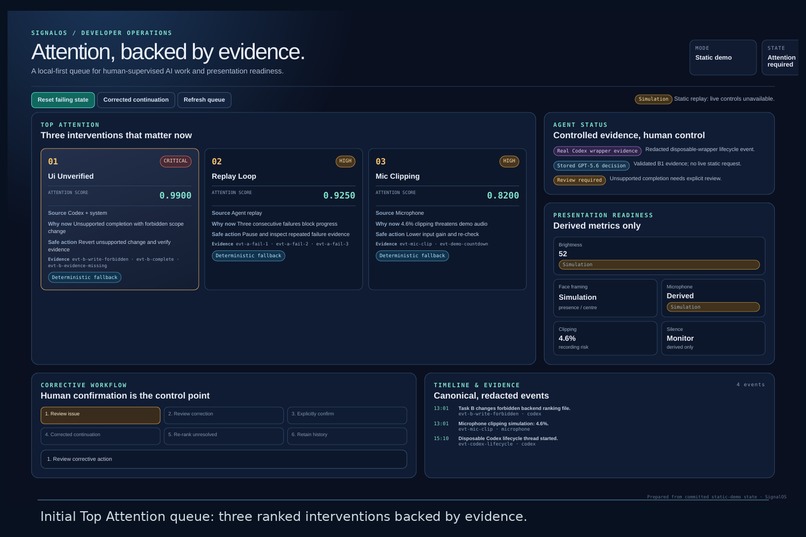Screen dimensions: 806x537
Task: Open the Clipping 4.6% metric tile
Action: point(605,338)
